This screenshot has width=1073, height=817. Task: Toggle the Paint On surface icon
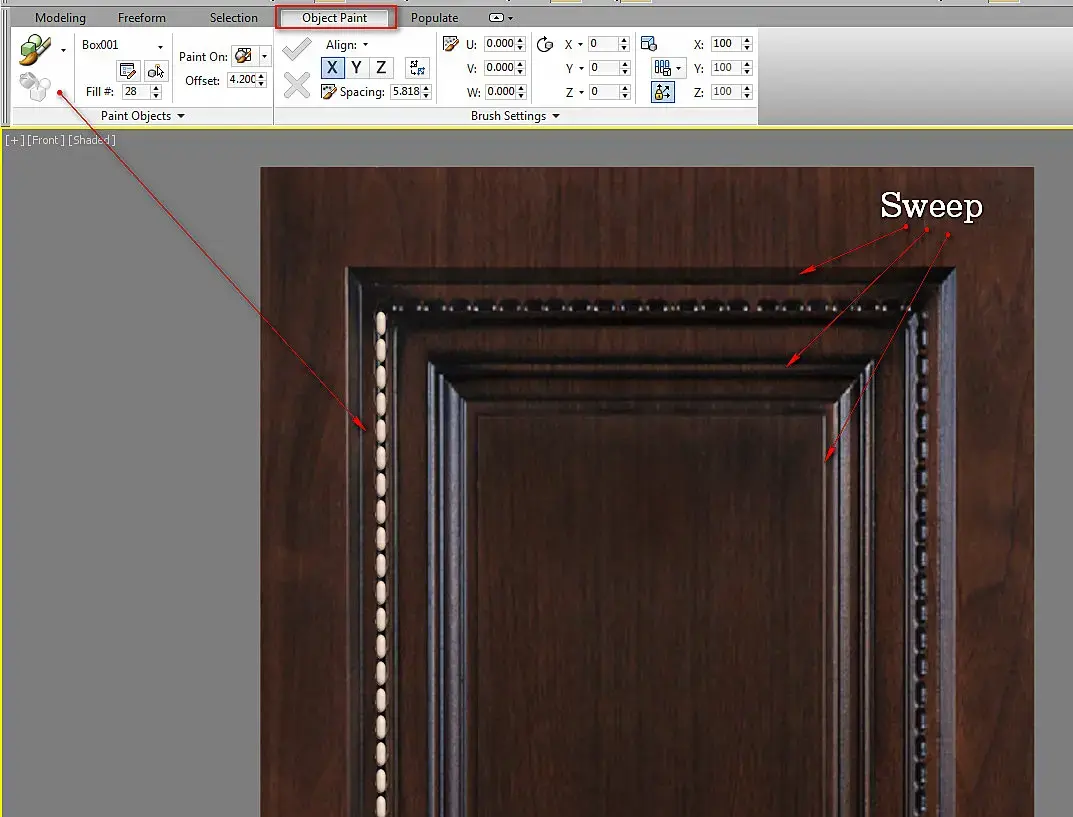pyautogui.click(x=244, y=56)
